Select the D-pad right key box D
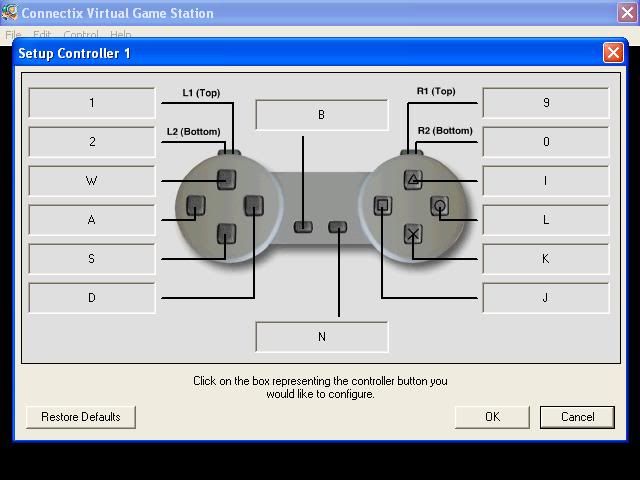Screen dimensions: 640x480 (92, 298)
